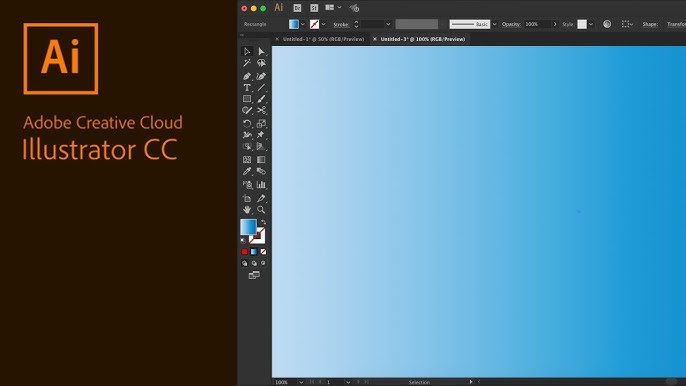Click the Stroke label link

[x=341, y=25]
